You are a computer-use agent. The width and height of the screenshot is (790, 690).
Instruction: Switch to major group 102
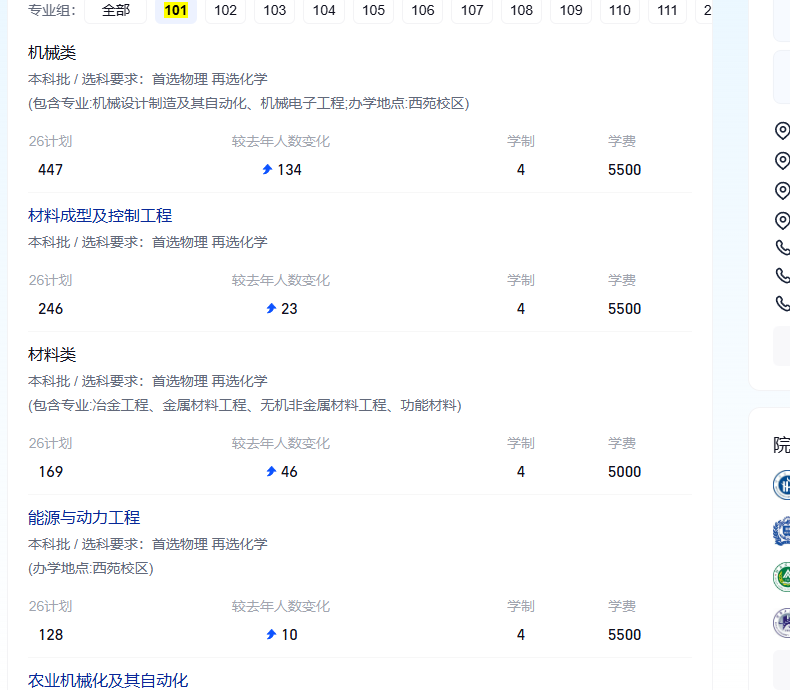[x=225, y=10]
